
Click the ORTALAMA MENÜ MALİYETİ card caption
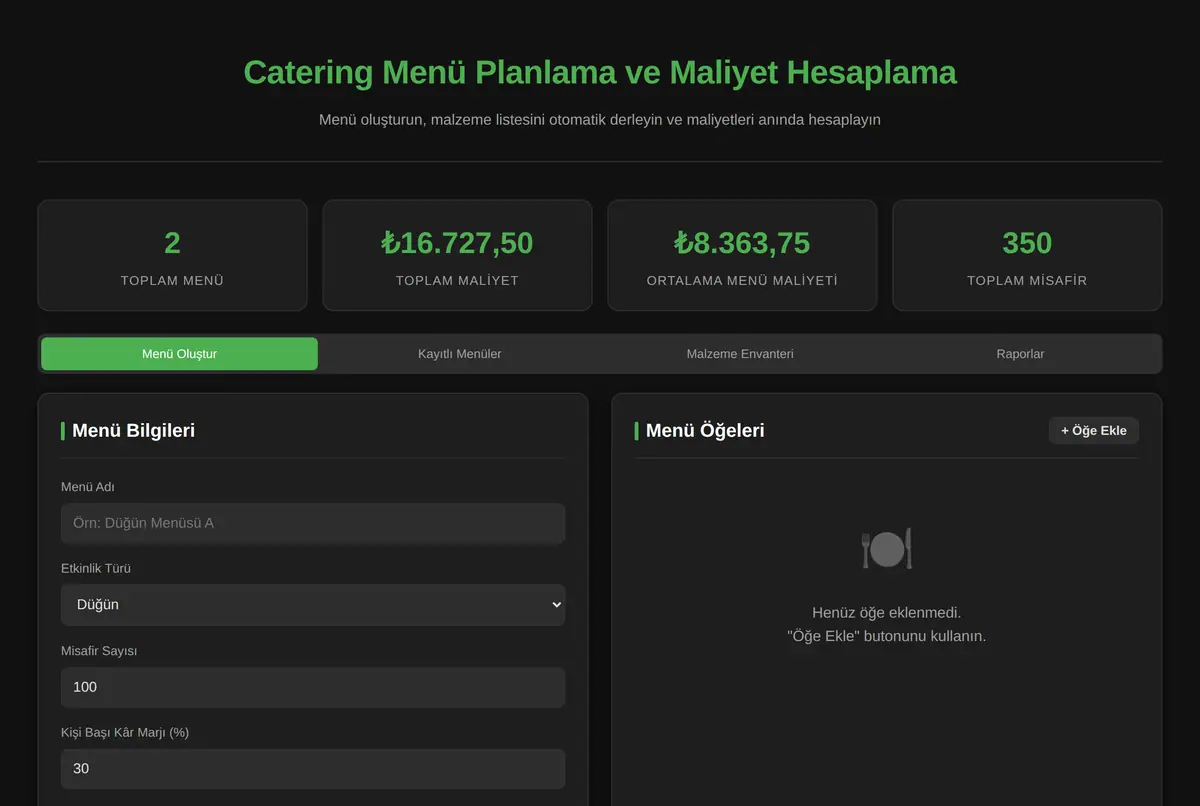point(742,281)
